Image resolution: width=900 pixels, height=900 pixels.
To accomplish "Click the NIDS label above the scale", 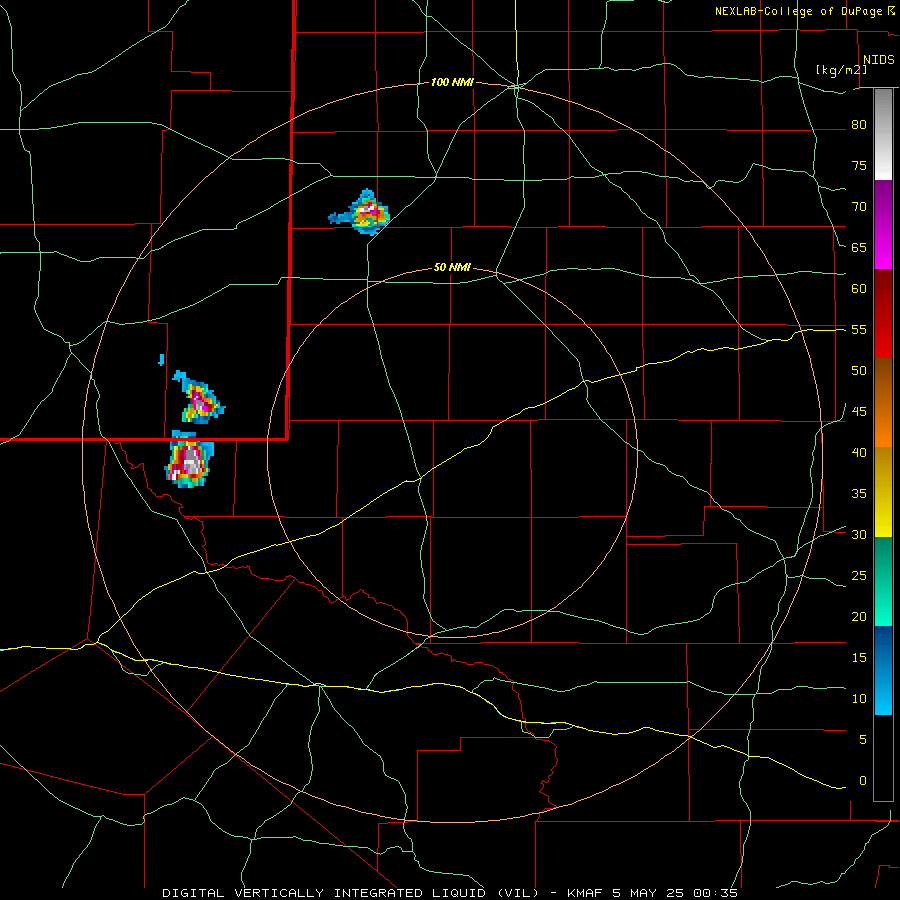I will point(878,60).
